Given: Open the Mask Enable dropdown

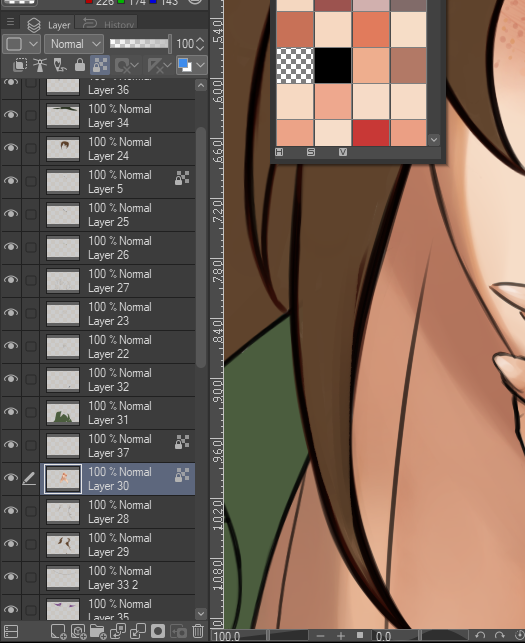Looking at the screenshot, I should pyautogui.click(x=127, y=65).
